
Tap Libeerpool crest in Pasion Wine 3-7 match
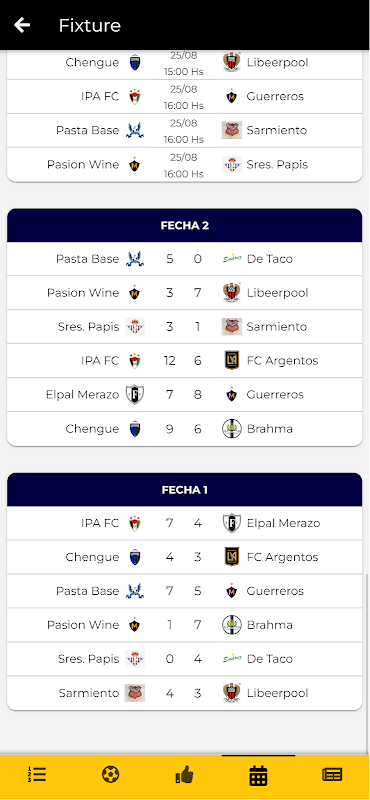click(232, 293)
